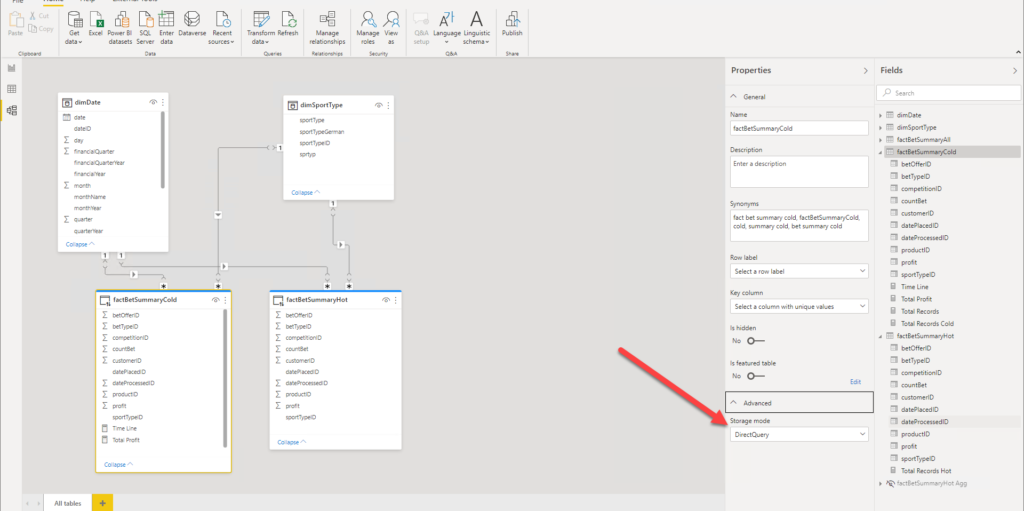Publish the report

(x=512, y=24)
